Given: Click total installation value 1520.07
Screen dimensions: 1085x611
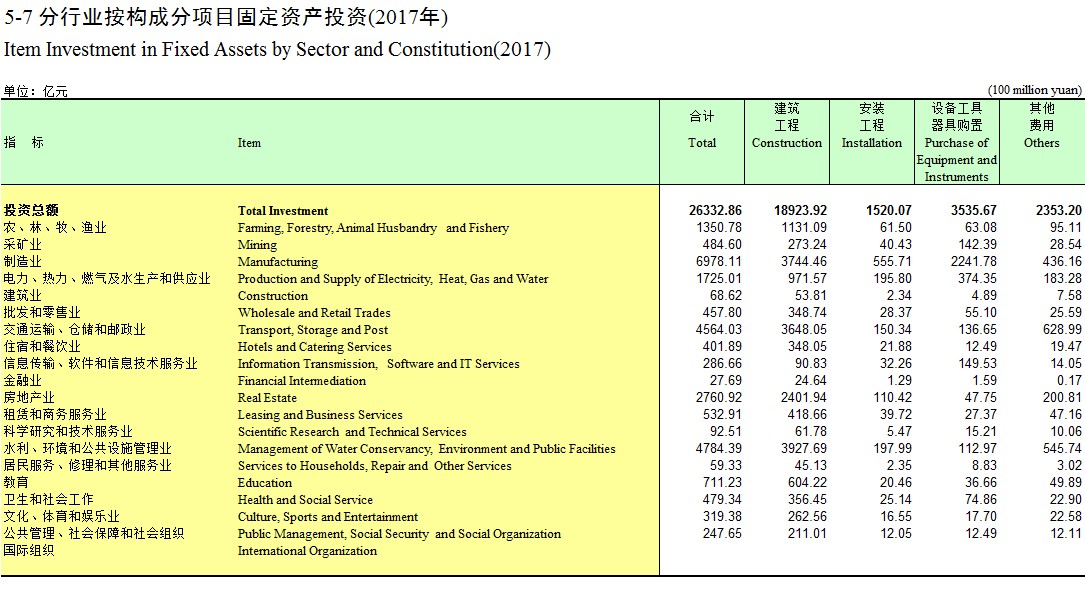Looking at the screenshot, I should pos(888,210).
